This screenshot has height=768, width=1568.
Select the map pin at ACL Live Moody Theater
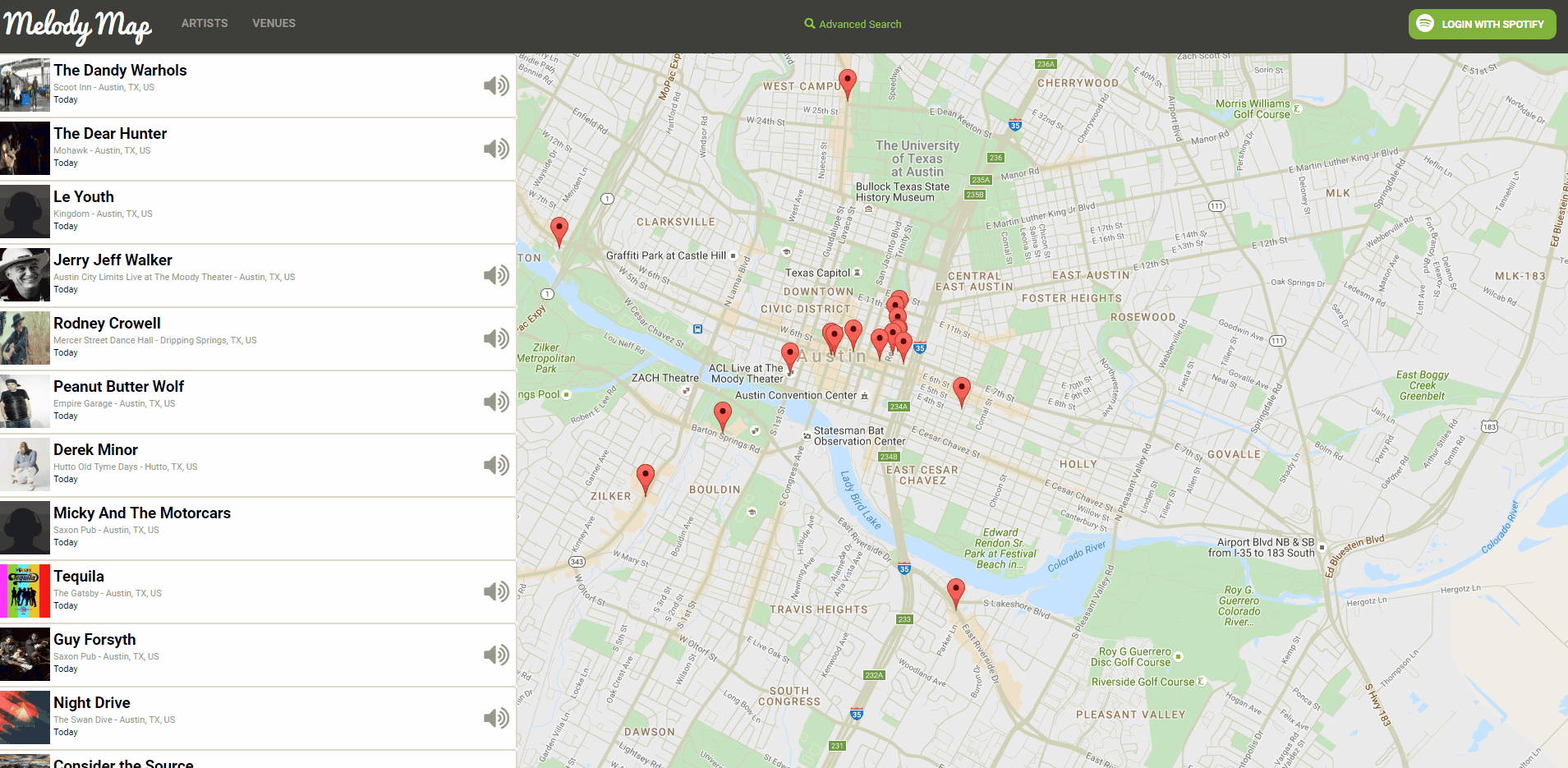pos(790,358)
